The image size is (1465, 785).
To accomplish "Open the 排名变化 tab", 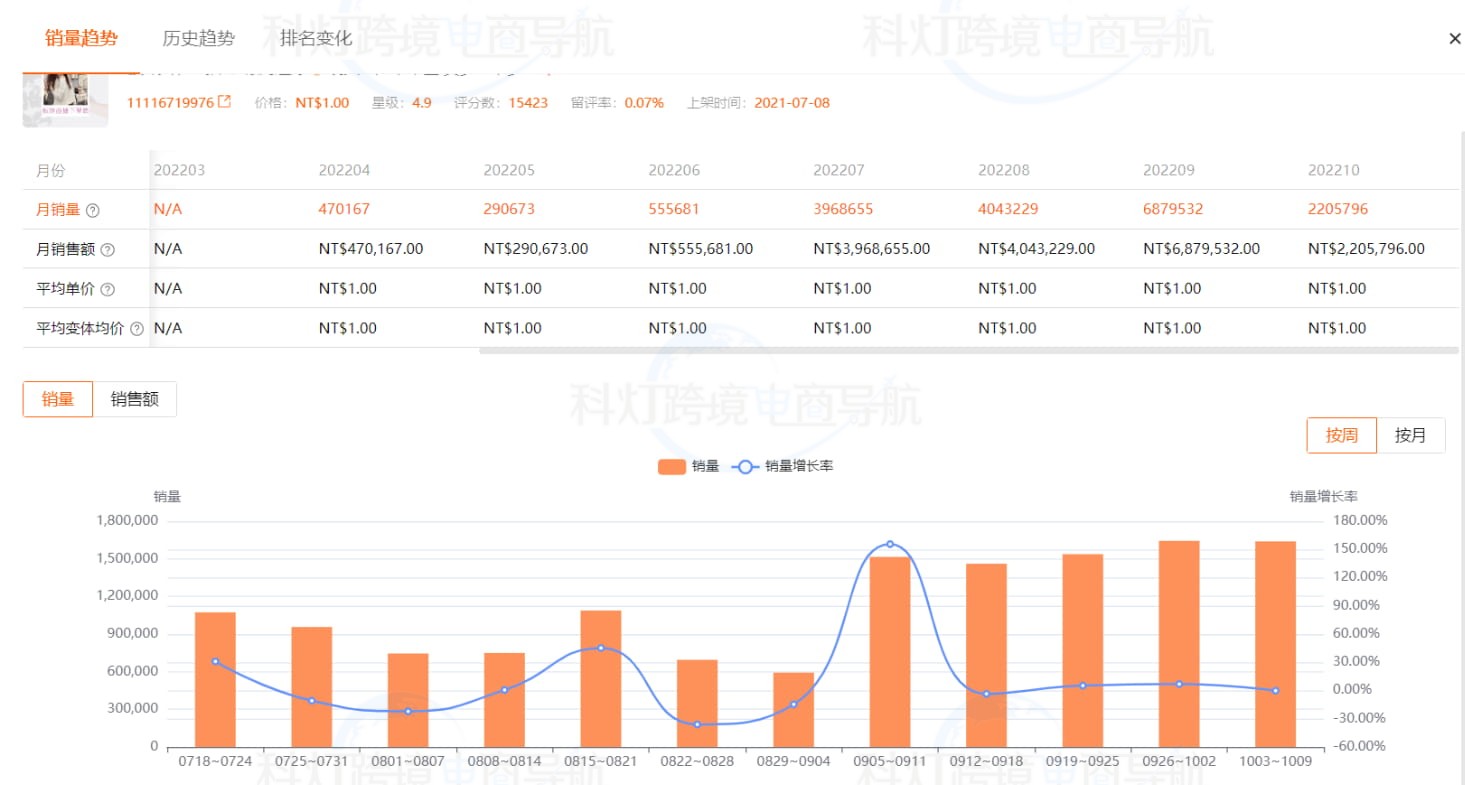I will [316, 39].
